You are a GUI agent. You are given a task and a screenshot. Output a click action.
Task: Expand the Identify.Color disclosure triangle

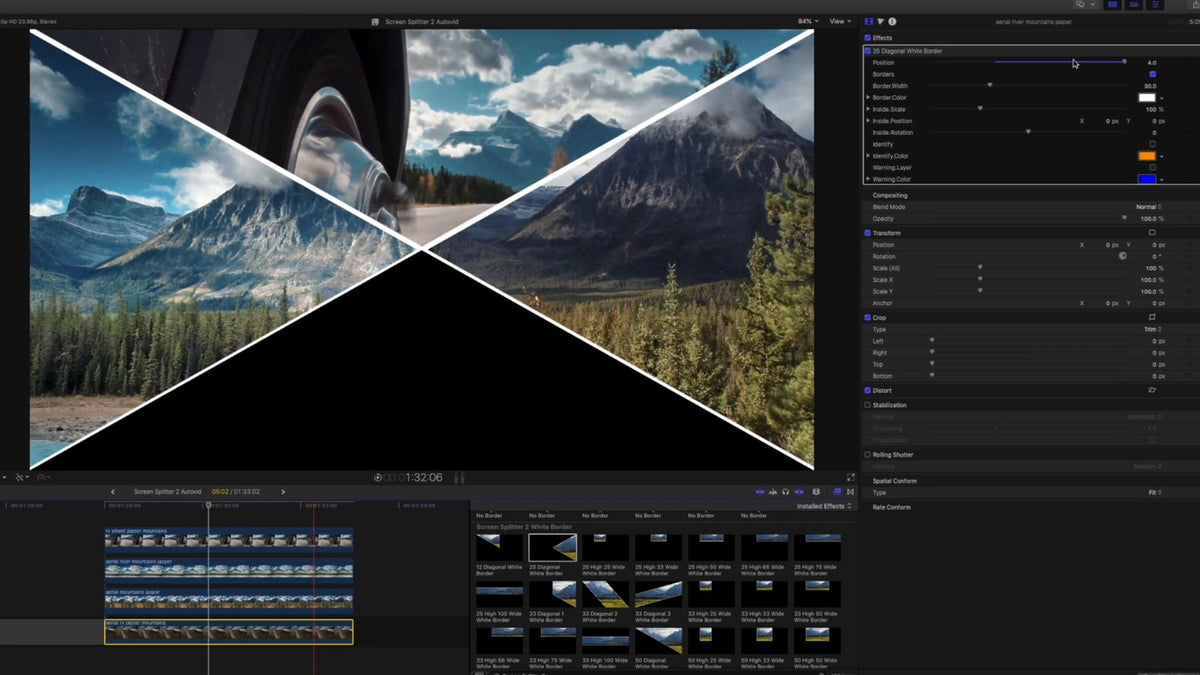point(868,156)
